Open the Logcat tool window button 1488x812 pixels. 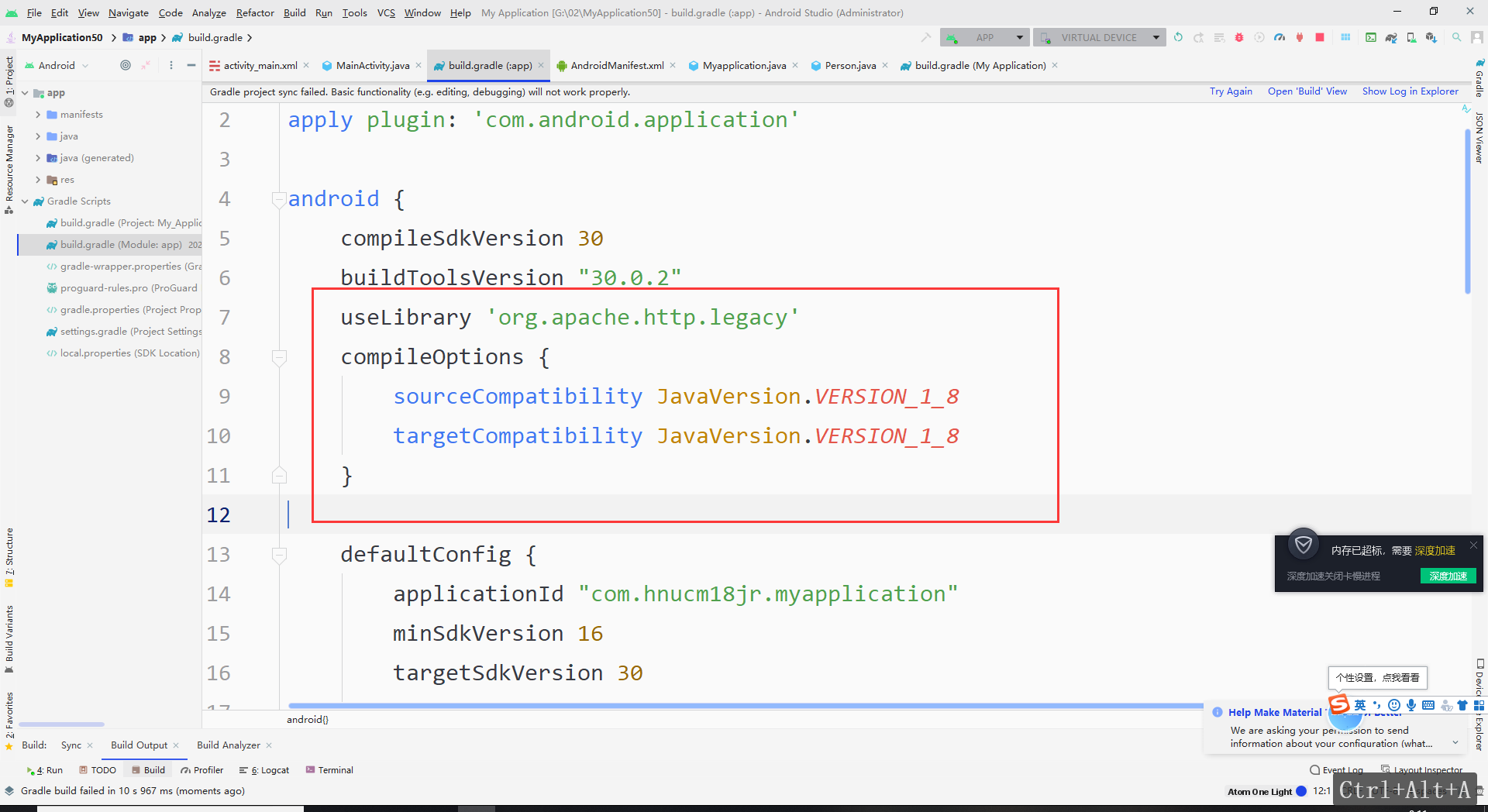264,769
